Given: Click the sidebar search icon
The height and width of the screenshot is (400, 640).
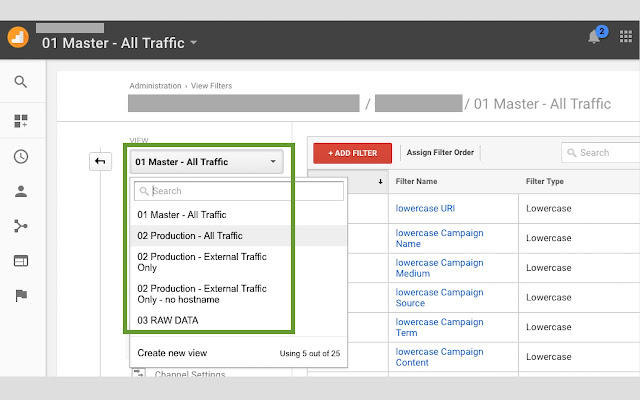Looking at the screenshot, I should (21, 83).
